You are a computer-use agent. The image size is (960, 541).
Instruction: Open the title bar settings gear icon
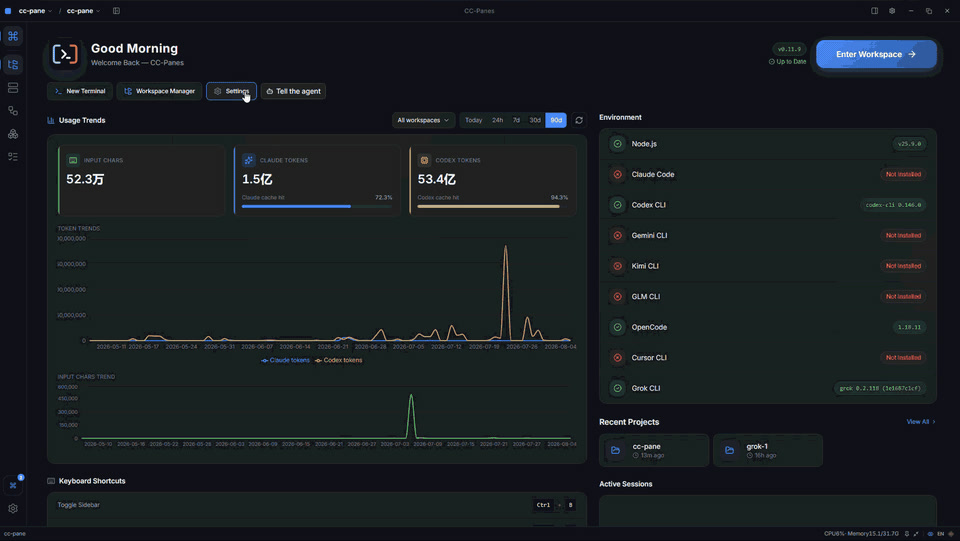892,11
